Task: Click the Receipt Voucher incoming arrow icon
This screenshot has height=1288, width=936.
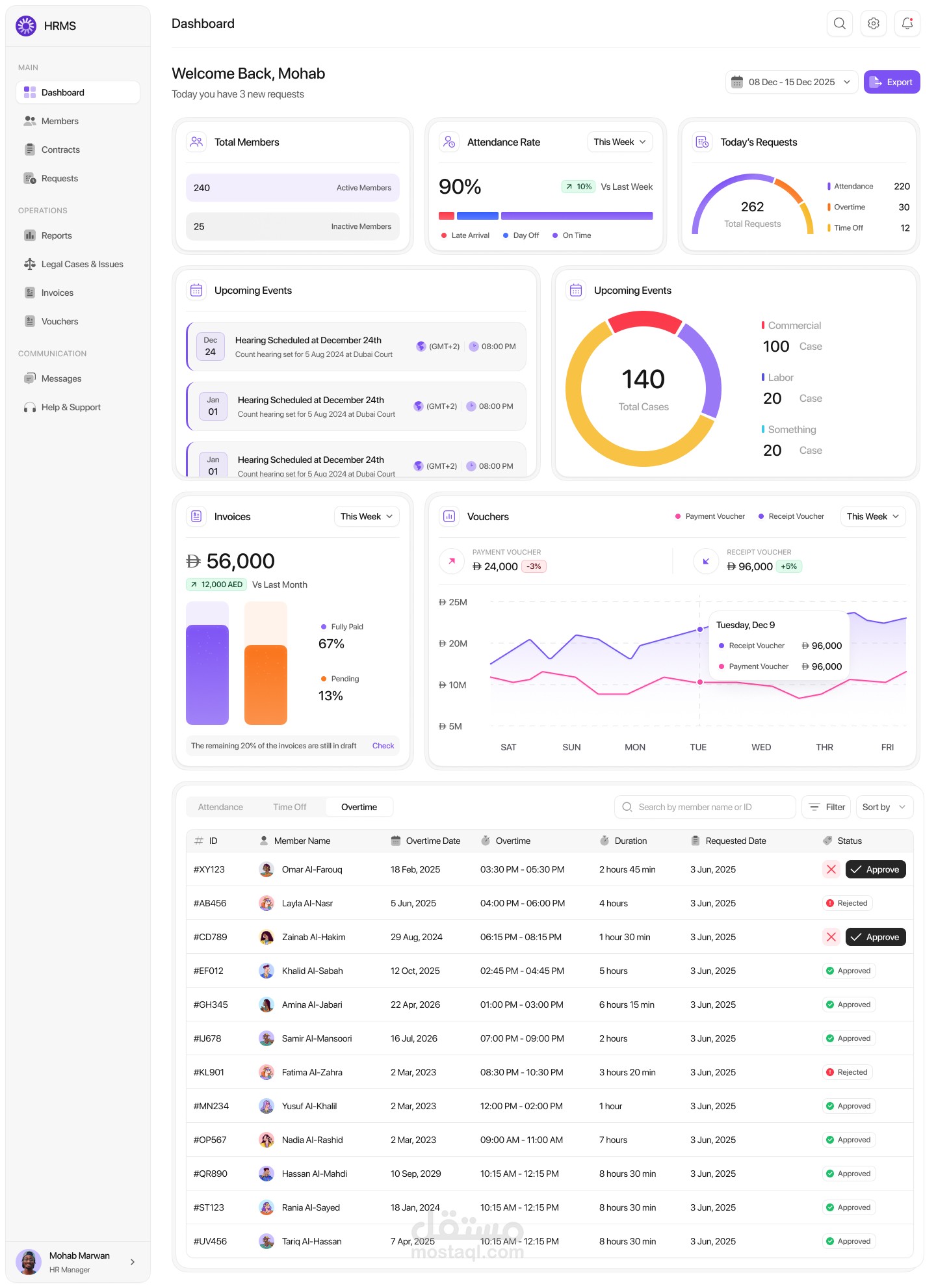Action: (706, 560)
